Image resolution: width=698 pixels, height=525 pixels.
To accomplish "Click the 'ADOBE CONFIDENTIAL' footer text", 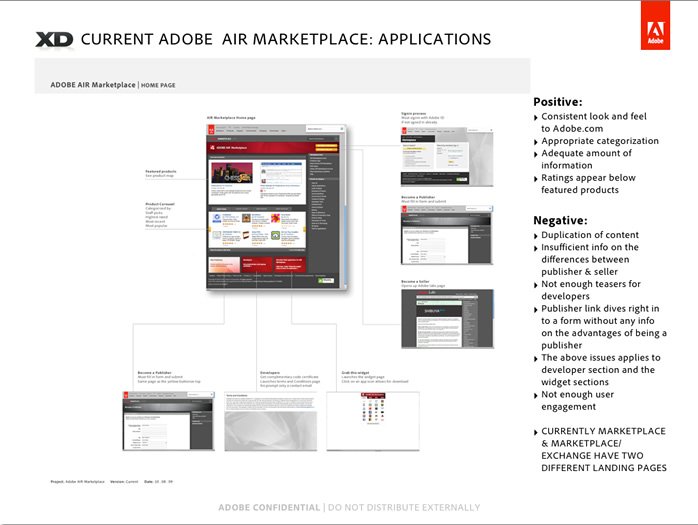I will [x=269, y=507].
